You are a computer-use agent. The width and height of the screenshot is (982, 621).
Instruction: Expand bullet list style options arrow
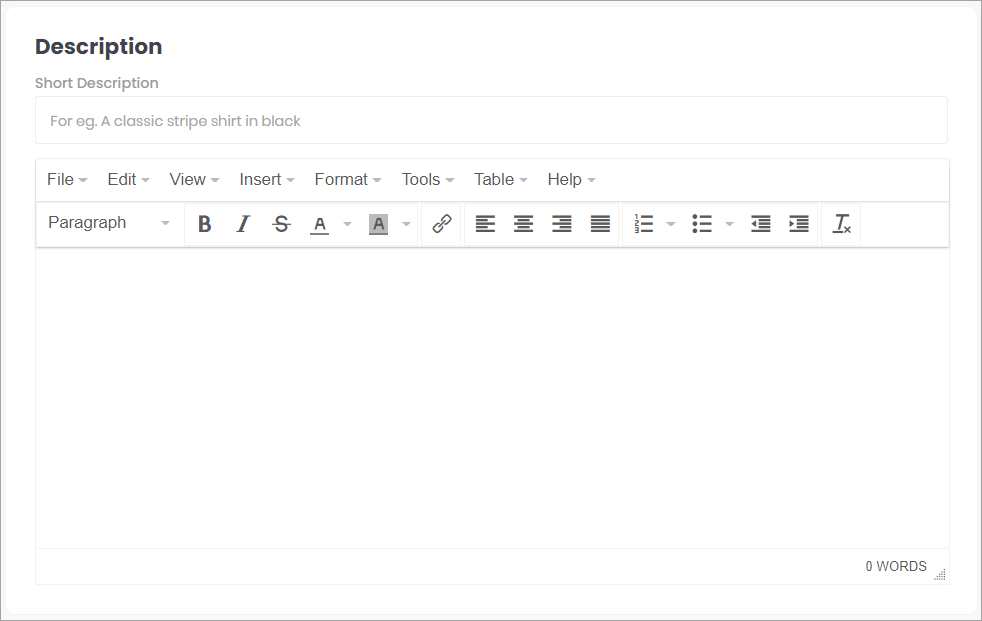pos(729,224)
